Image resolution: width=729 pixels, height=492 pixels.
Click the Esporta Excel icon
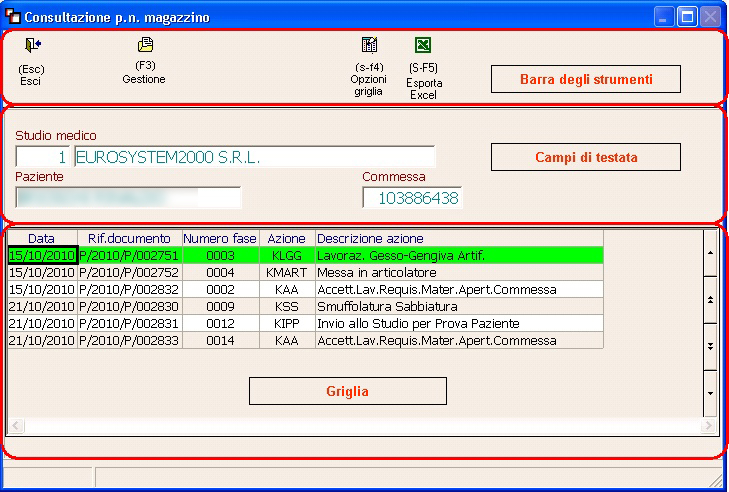[423, 45]
